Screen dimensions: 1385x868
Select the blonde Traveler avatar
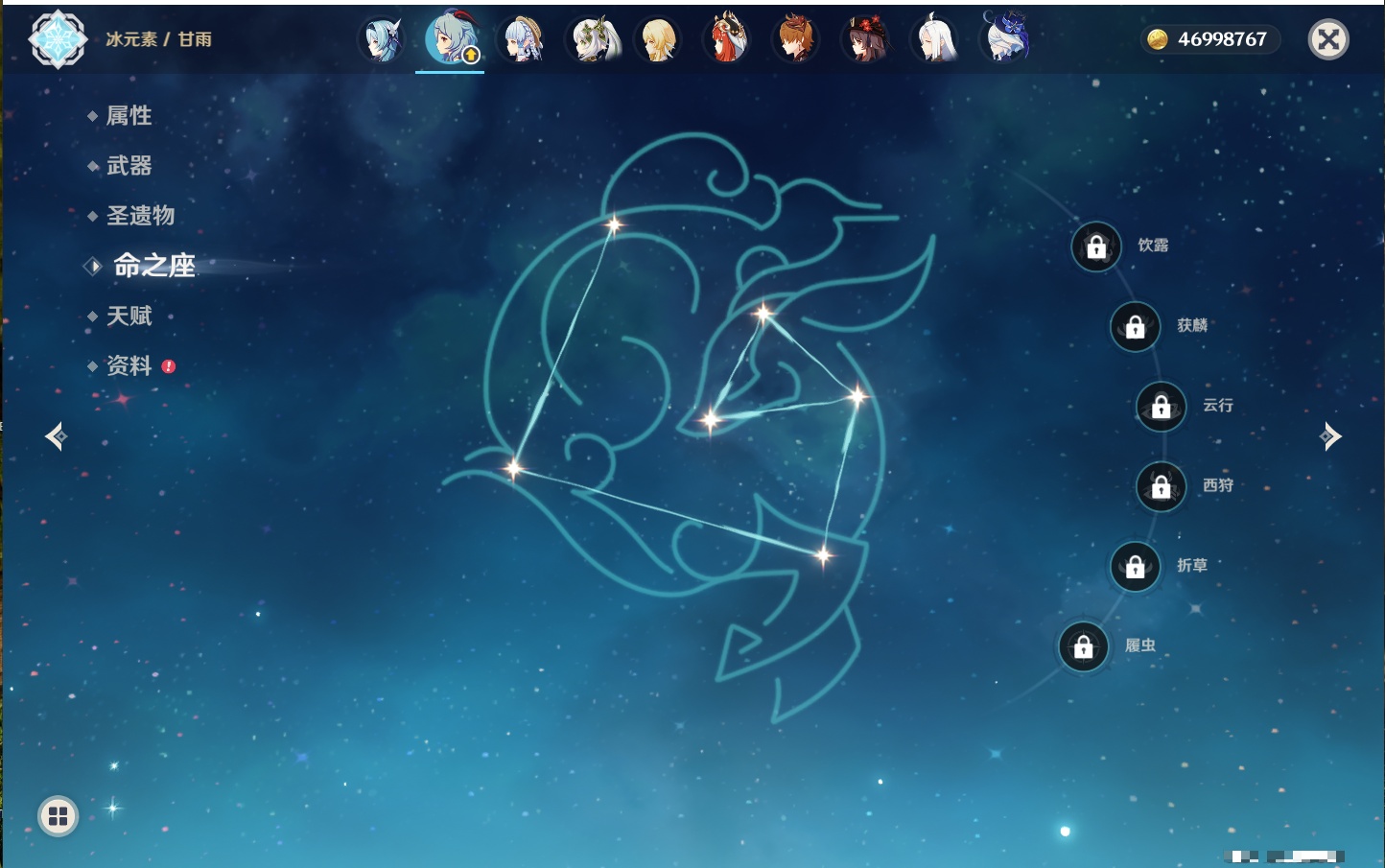point(659,39)
